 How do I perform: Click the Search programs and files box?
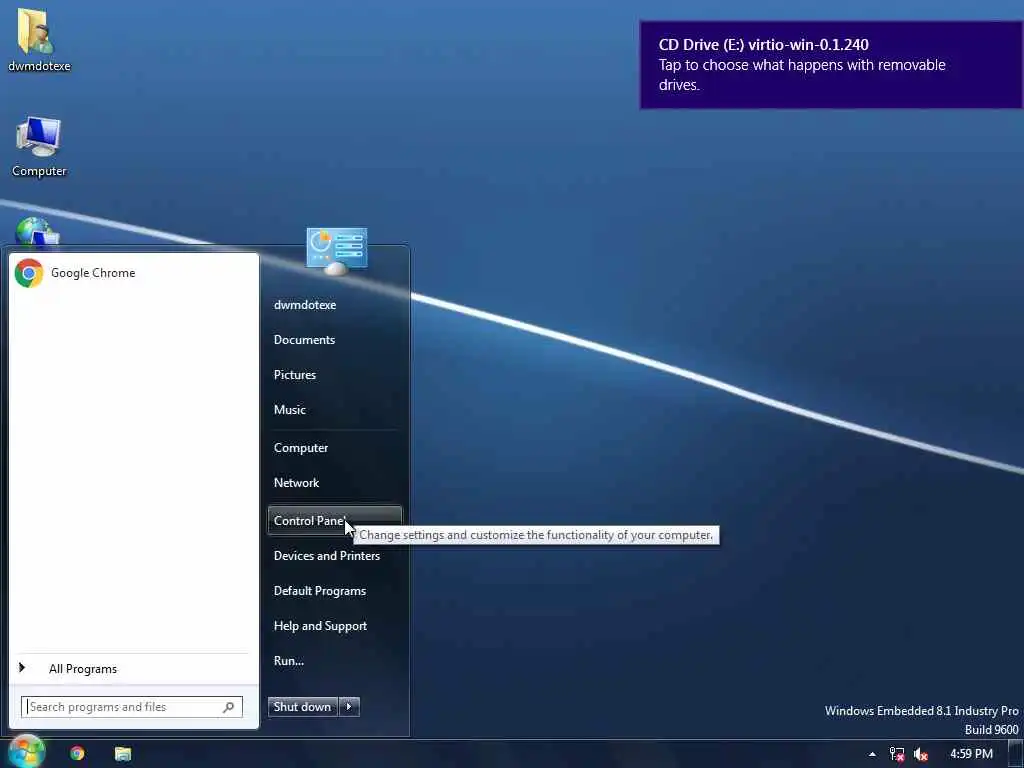131,707
